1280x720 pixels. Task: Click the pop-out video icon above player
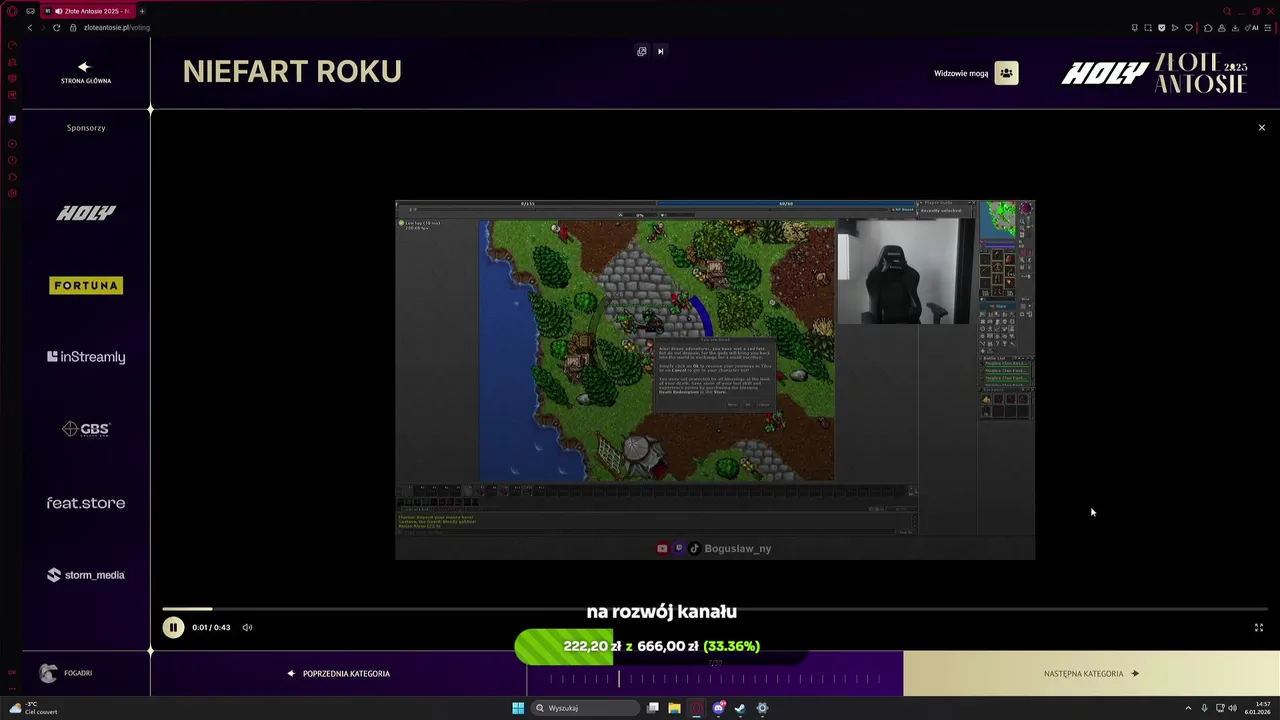click(x=642, y=51)
